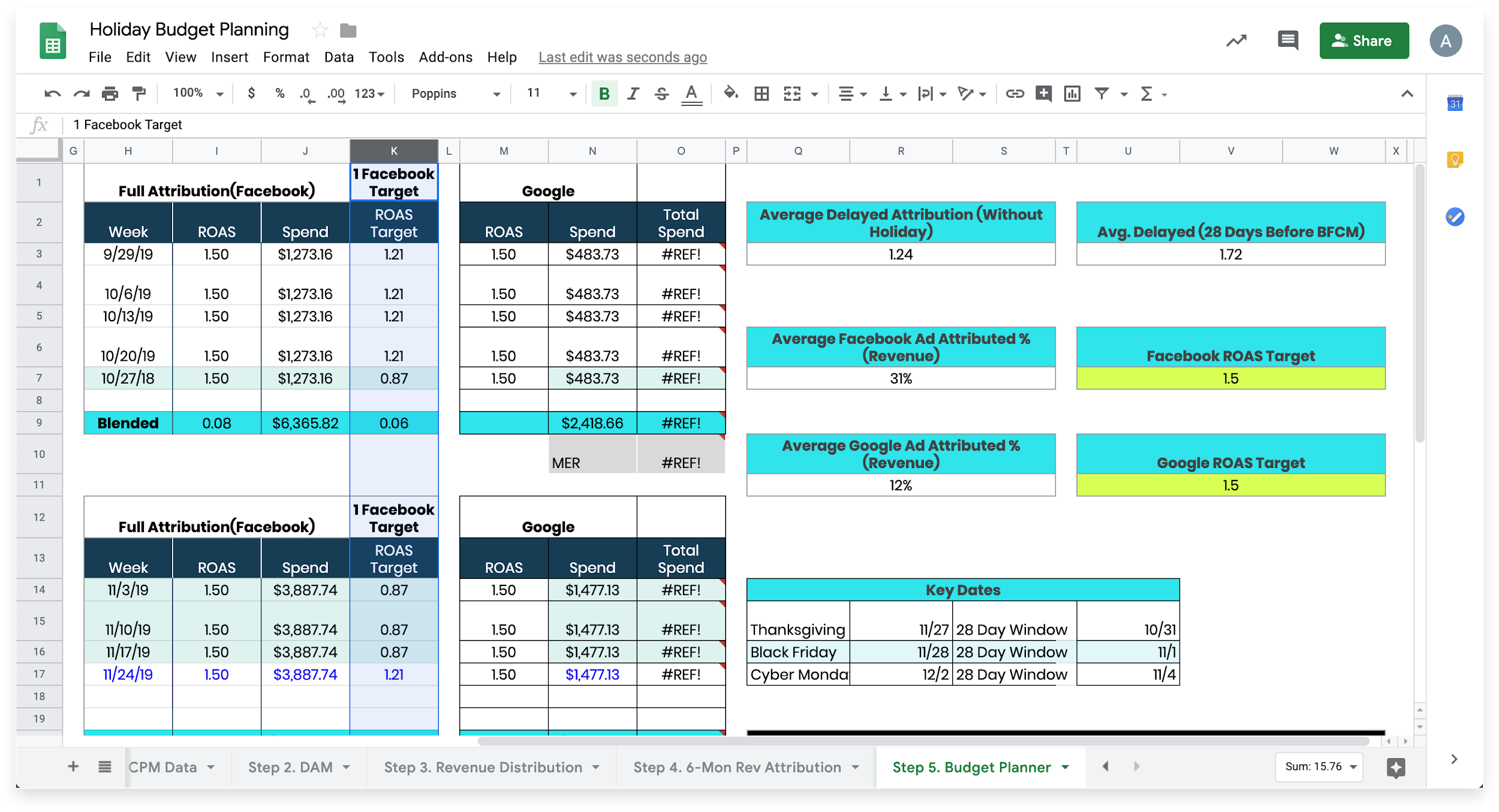Expand the Sum: 15.76 dropdown
1499x812 pixels.
tap(1320, 767)
